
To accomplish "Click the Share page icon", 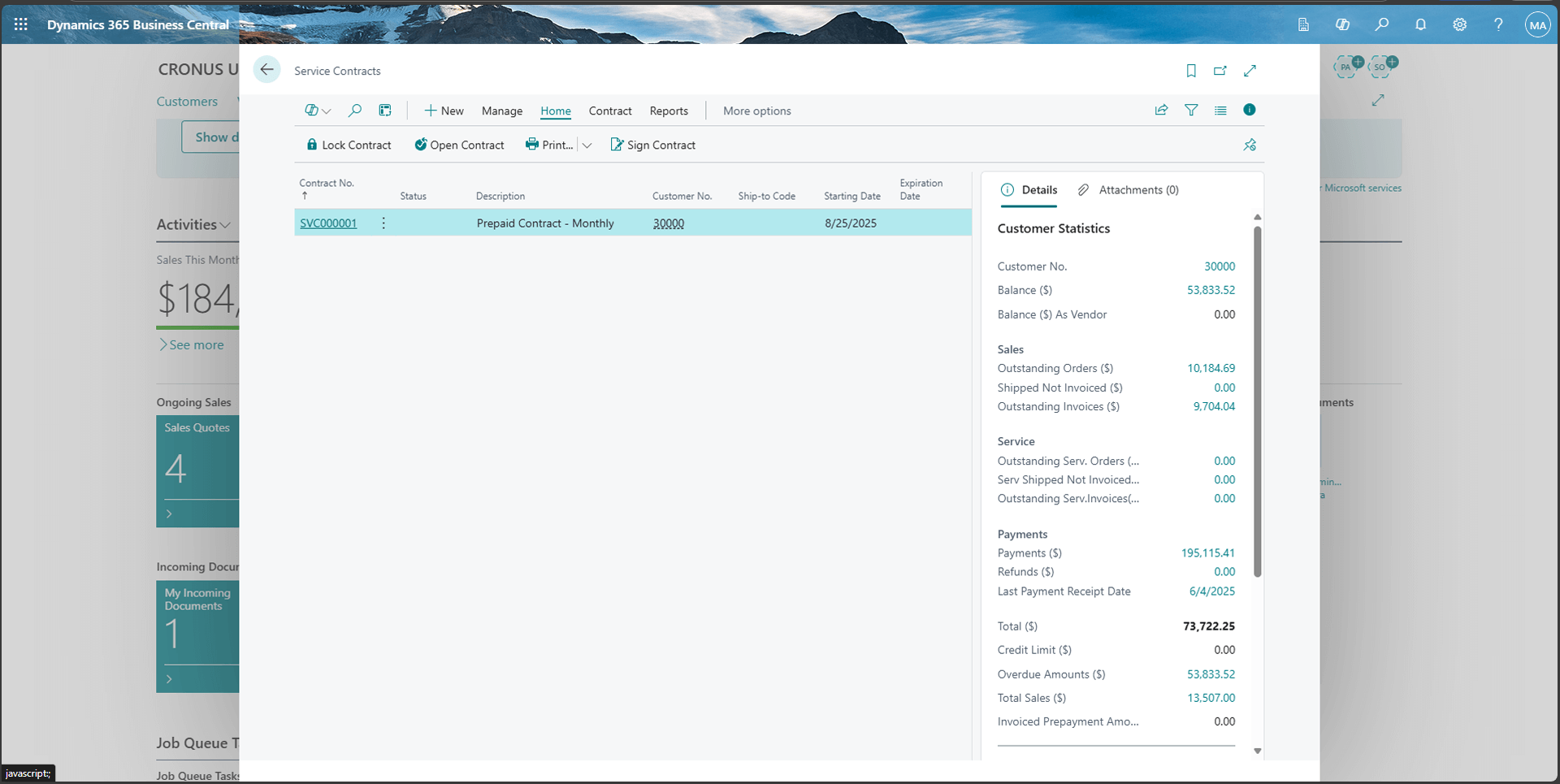I will (1161, 110).
